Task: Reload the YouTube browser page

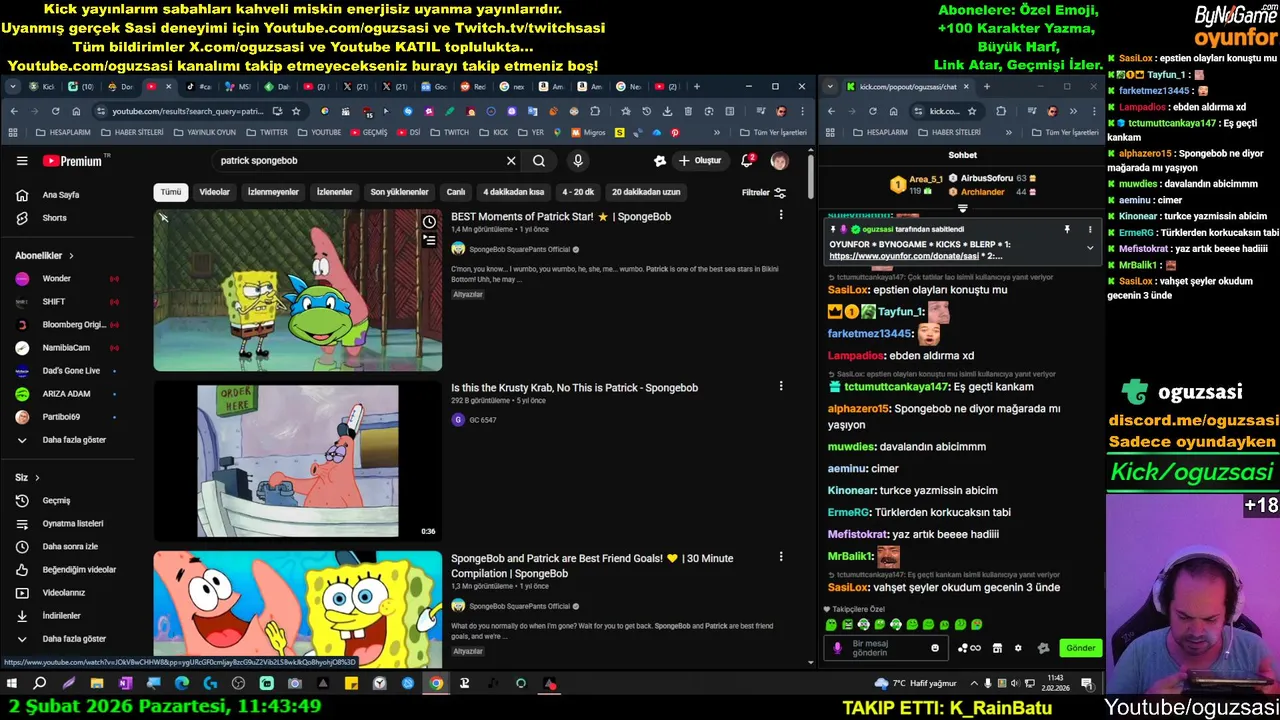Action: tap(55, 111)
